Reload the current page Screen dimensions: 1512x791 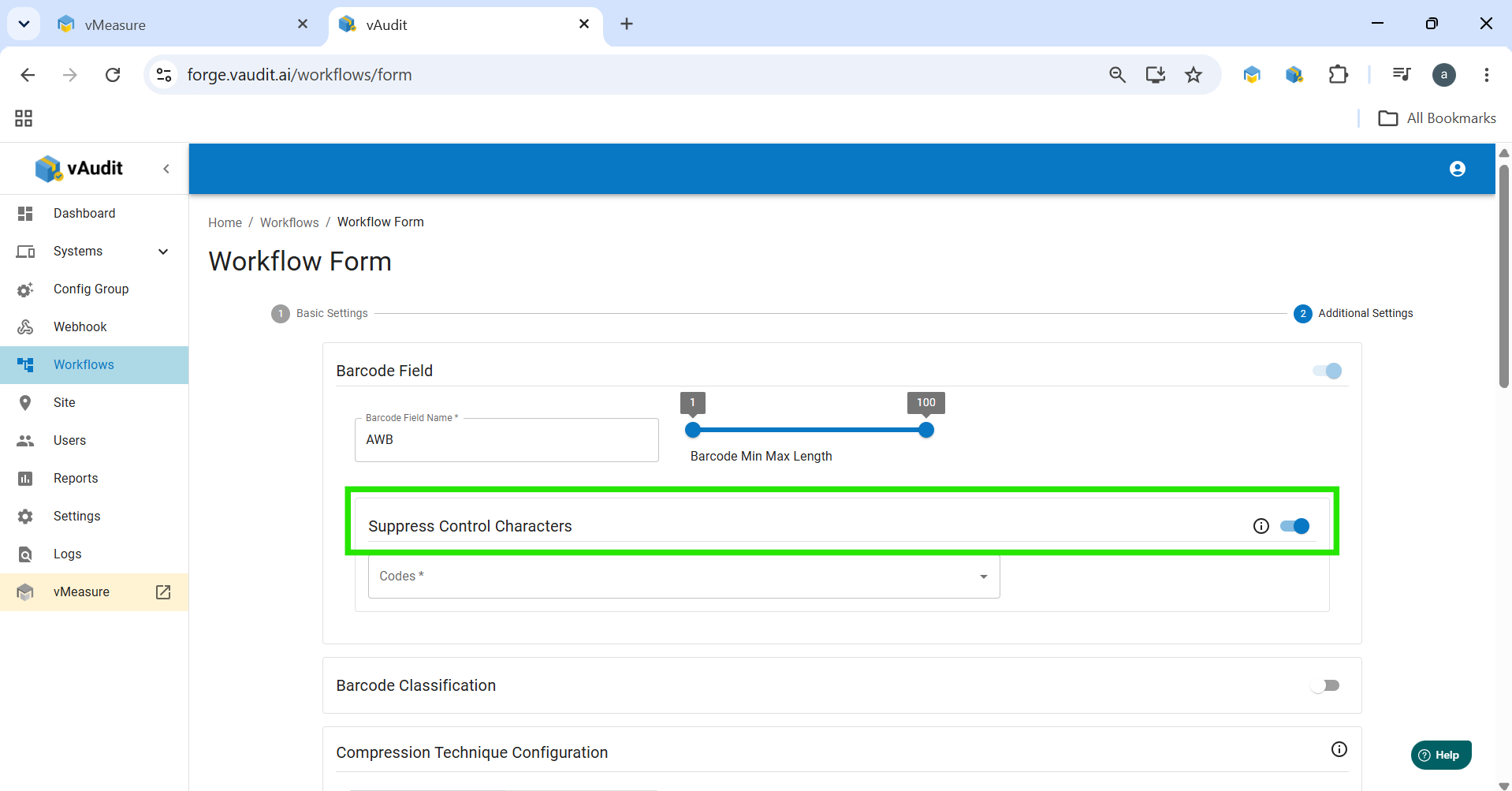pyautogui.click(x=113, y=75)
